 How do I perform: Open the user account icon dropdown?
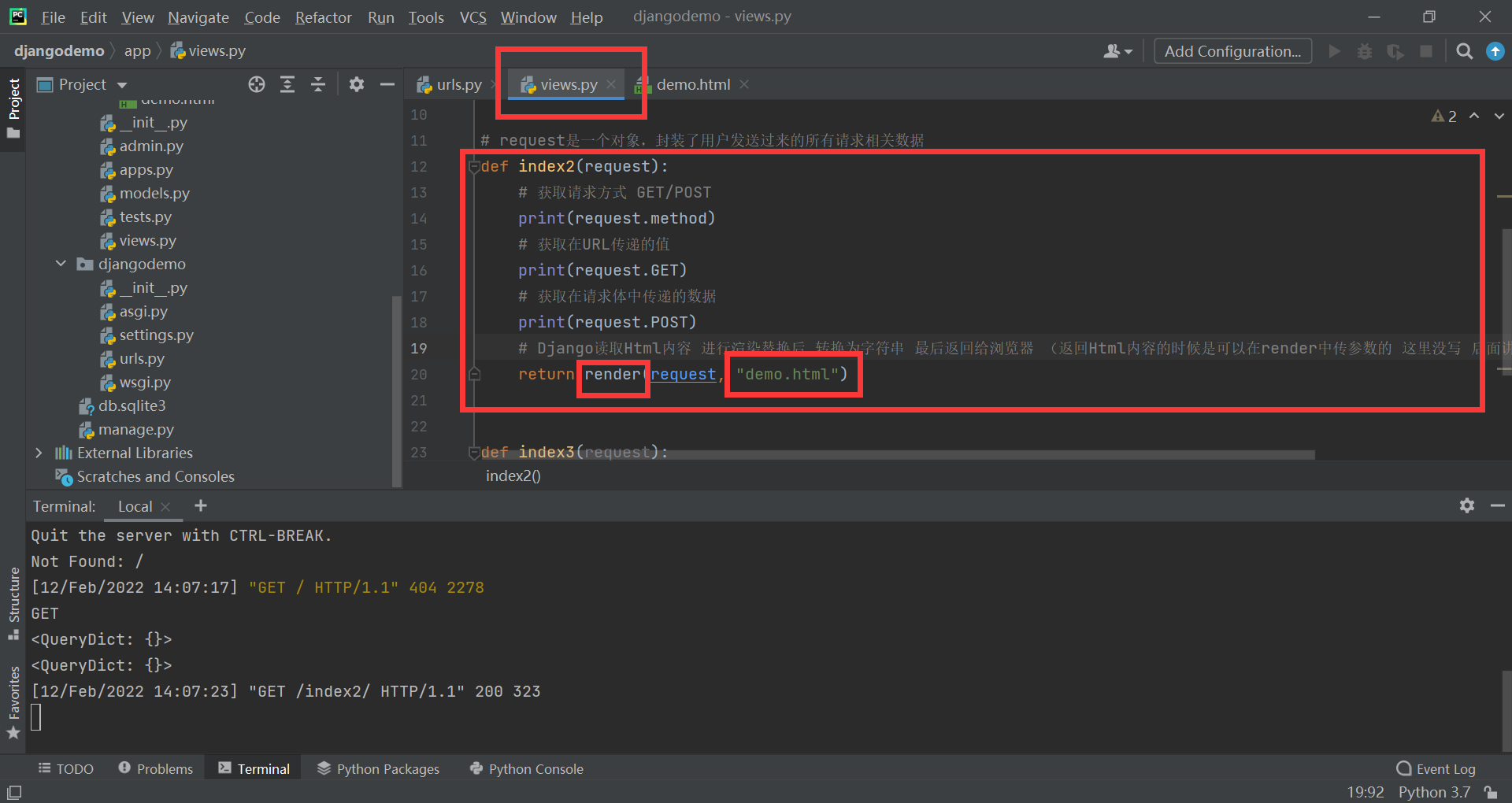[x=1117, y=51]
